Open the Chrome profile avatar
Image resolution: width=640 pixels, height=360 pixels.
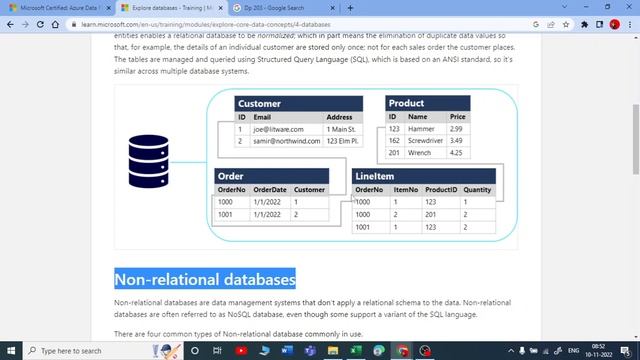pos(615,24)
